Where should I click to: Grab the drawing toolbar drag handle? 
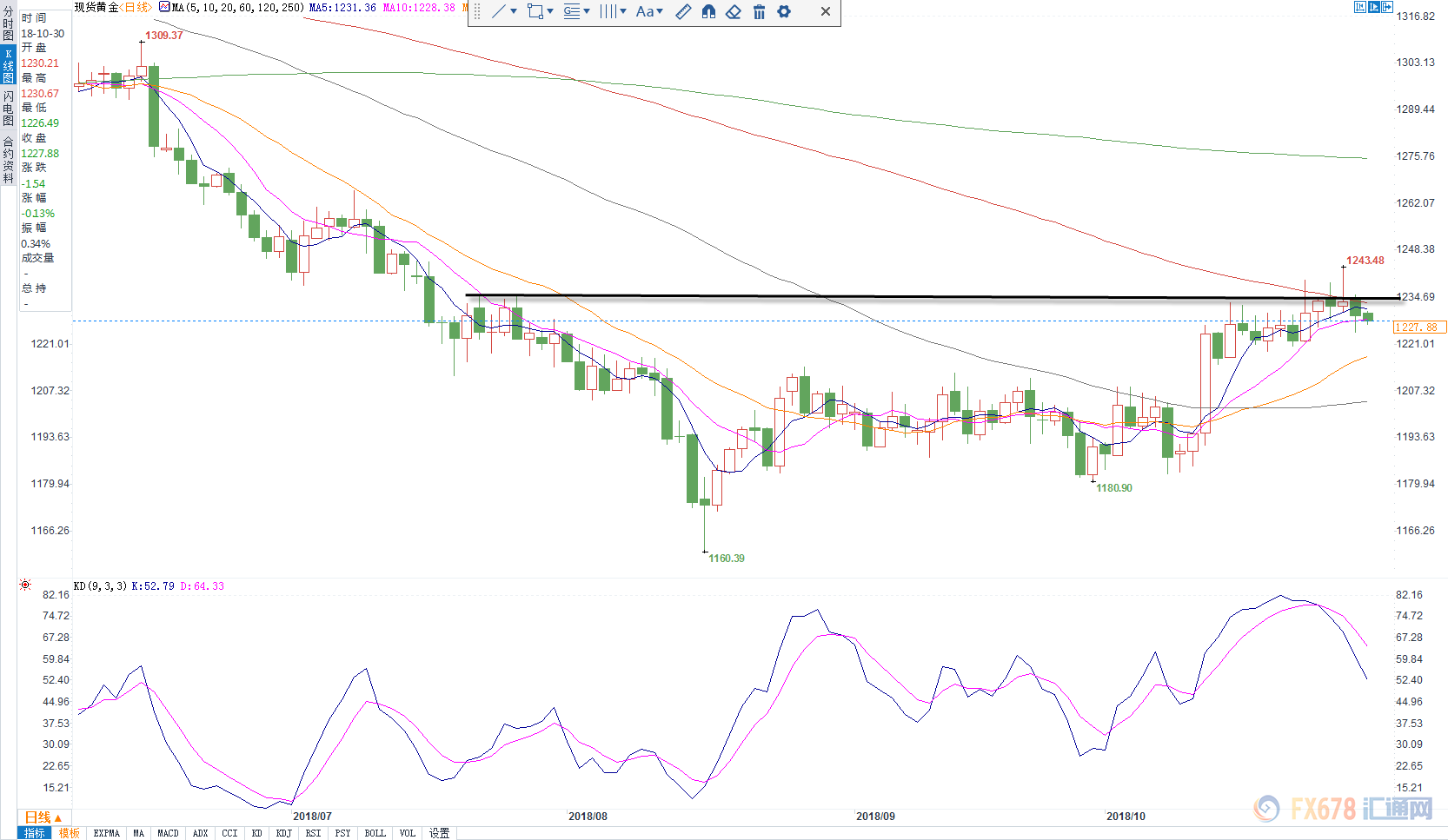pos(476,11)
